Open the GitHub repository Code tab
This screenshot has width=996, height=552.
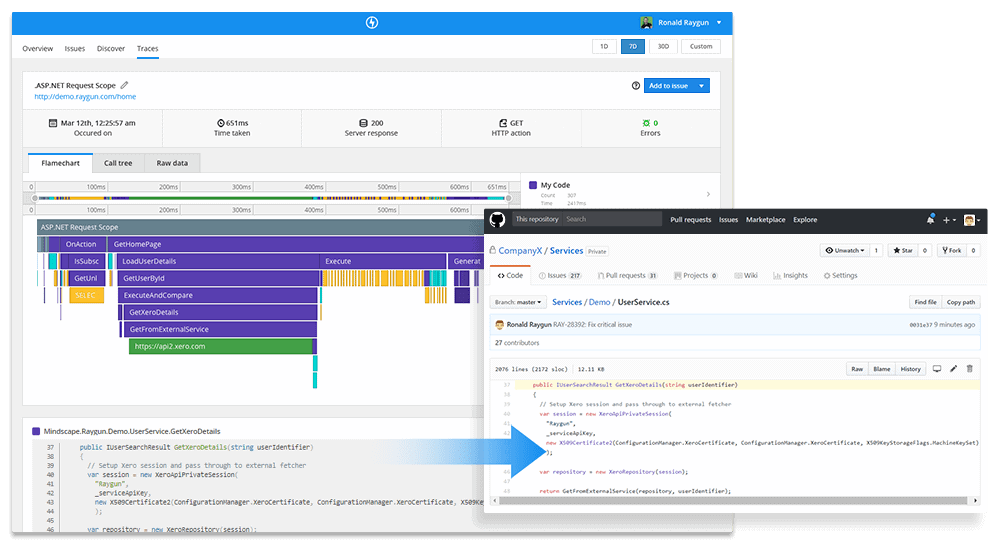(510, 276)
